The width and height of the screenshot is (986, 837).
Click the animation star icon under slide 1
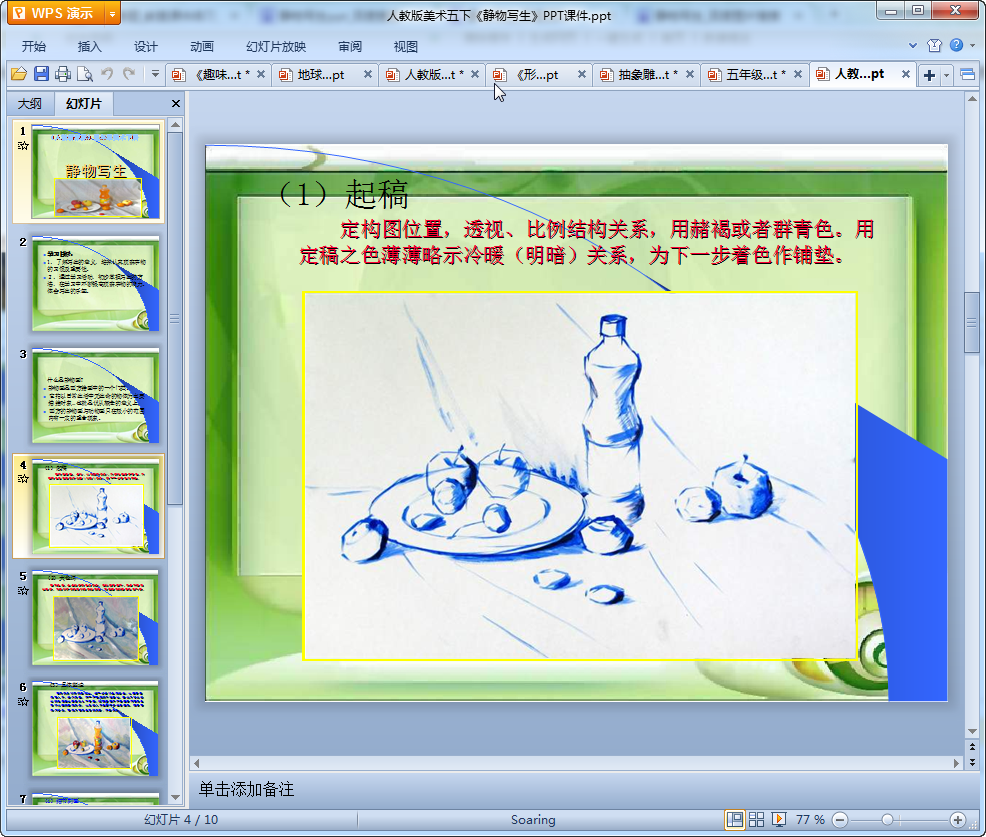23,146
